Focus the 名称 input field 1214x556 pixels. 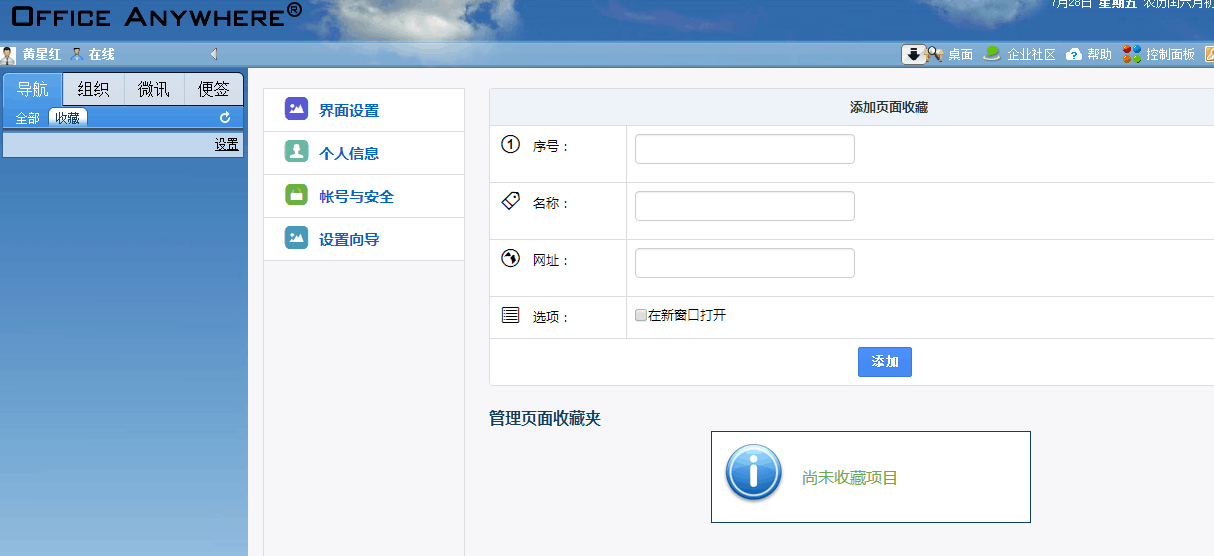click(x=745, y=206)
